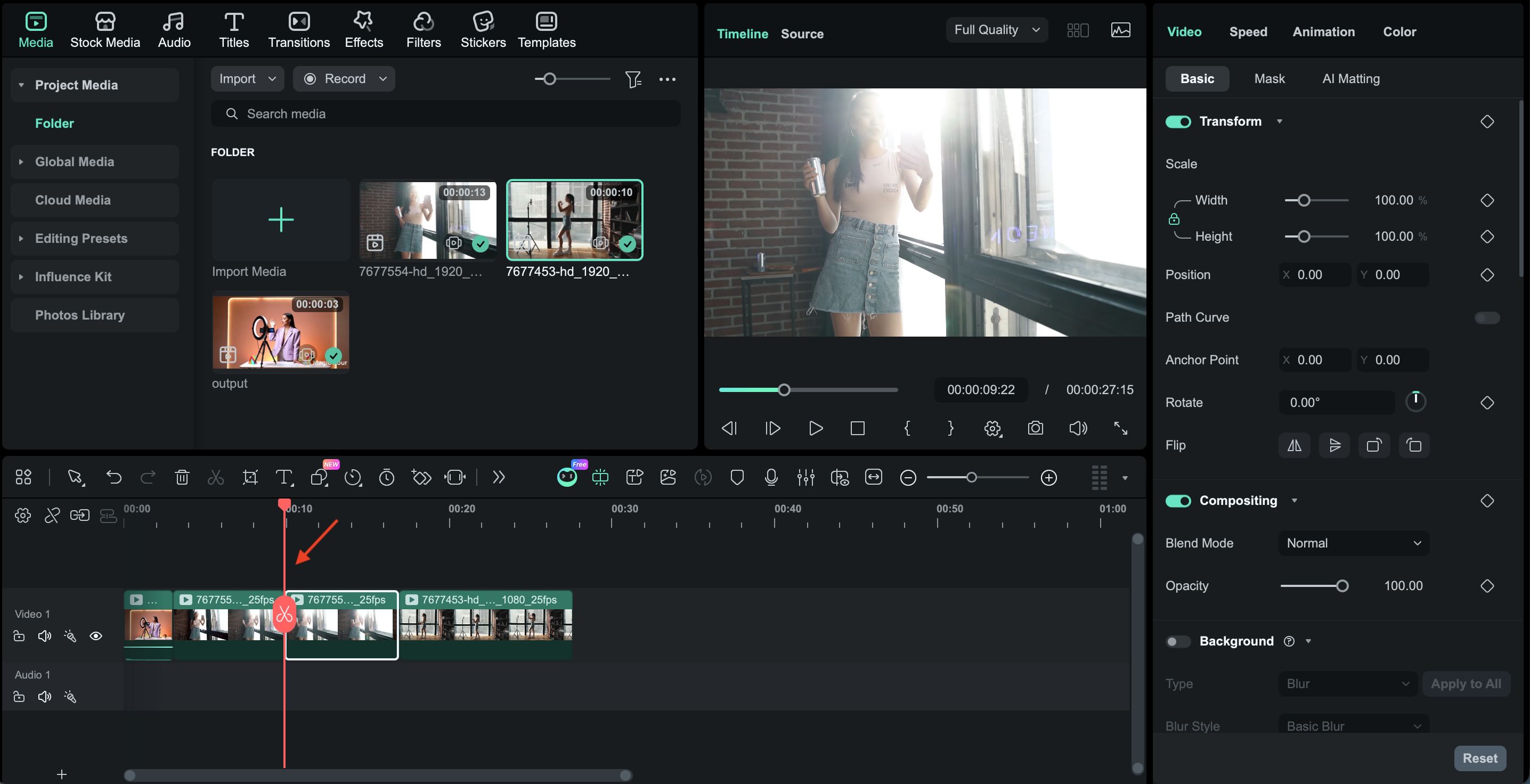Viewport: 1530px width, 784px height.
Task: Click the delete trash icon in timeline toolbar
Action: pos(182,477)
